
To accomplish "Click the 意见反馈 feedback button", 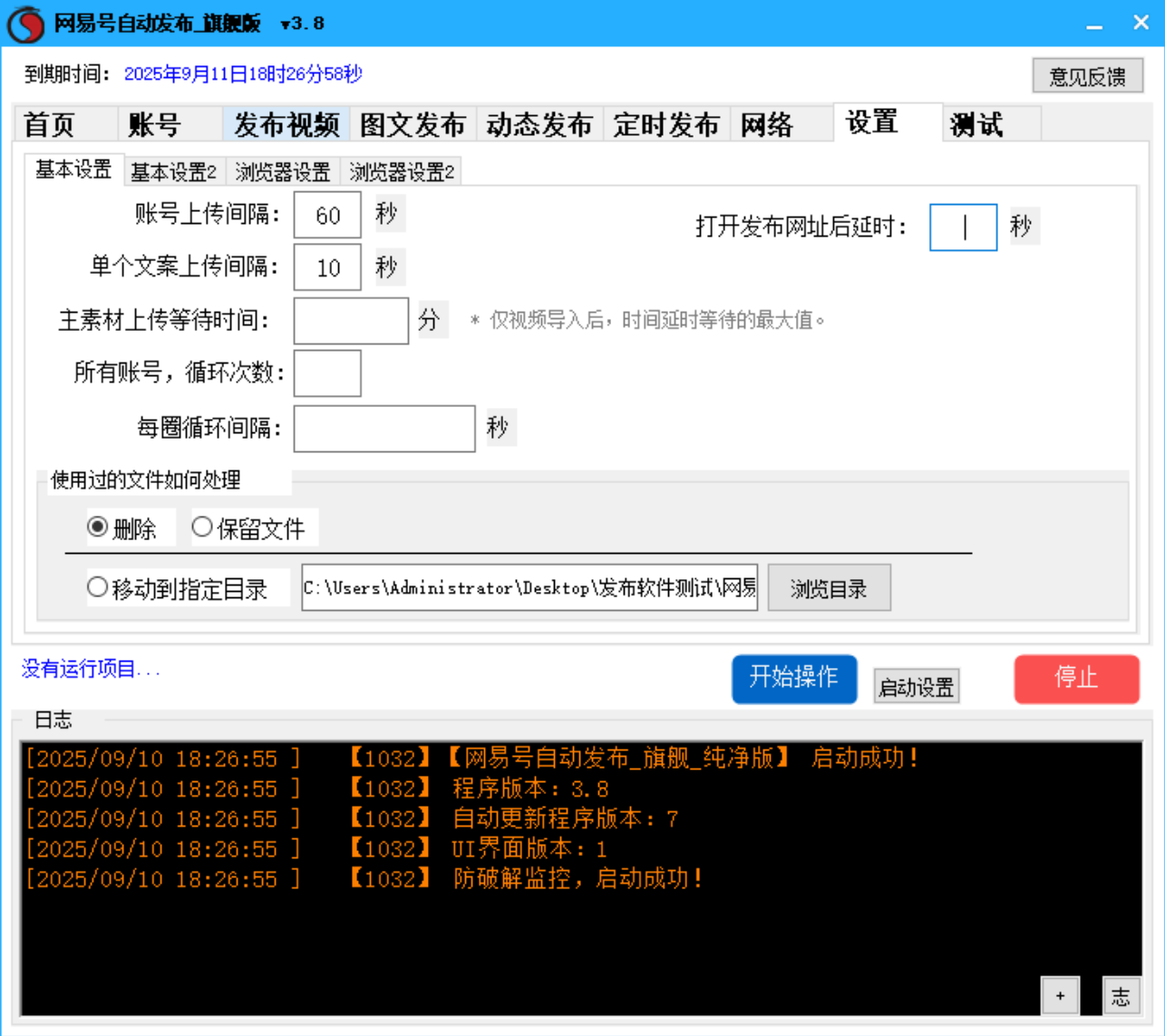I will [x=1088, y=76].
